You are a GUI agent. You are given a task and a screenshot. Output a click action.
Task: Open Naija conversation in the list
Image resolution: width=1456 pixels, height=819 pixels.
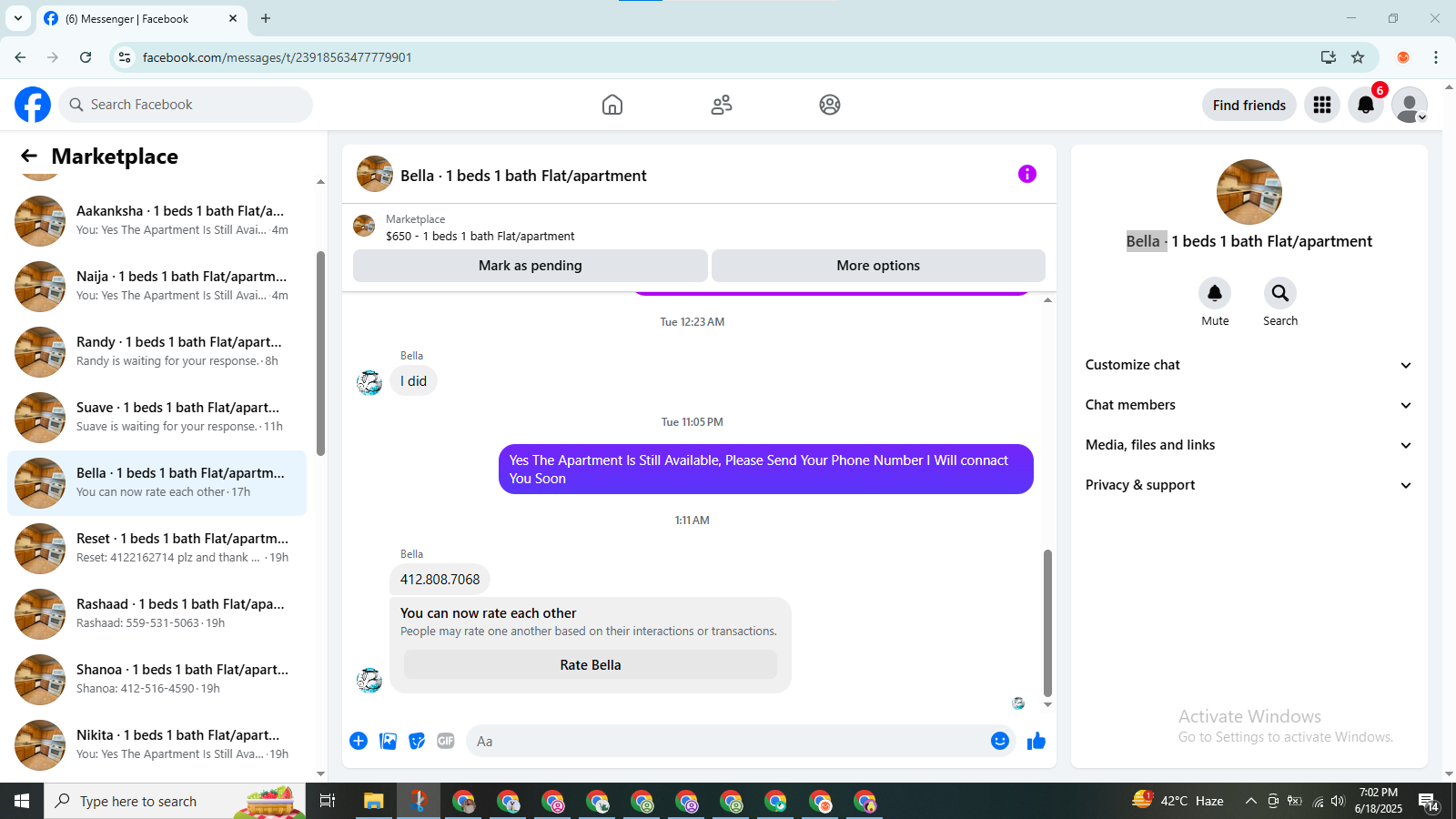[x=157, y=287]
